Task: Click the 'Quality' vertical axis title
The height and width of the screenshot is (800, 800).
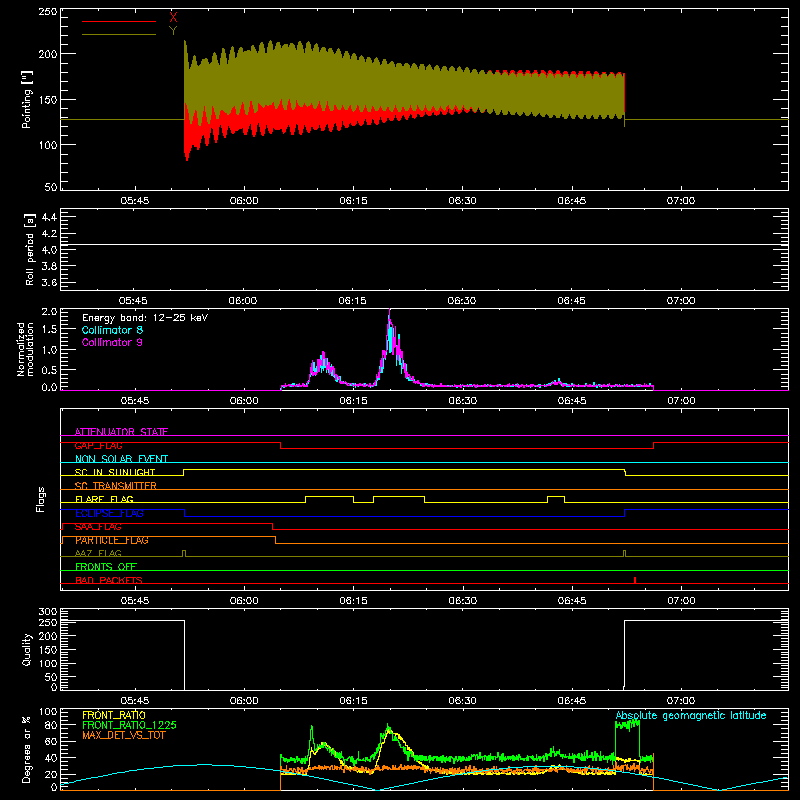Action: pyautogui.click(x=27, y=649)
